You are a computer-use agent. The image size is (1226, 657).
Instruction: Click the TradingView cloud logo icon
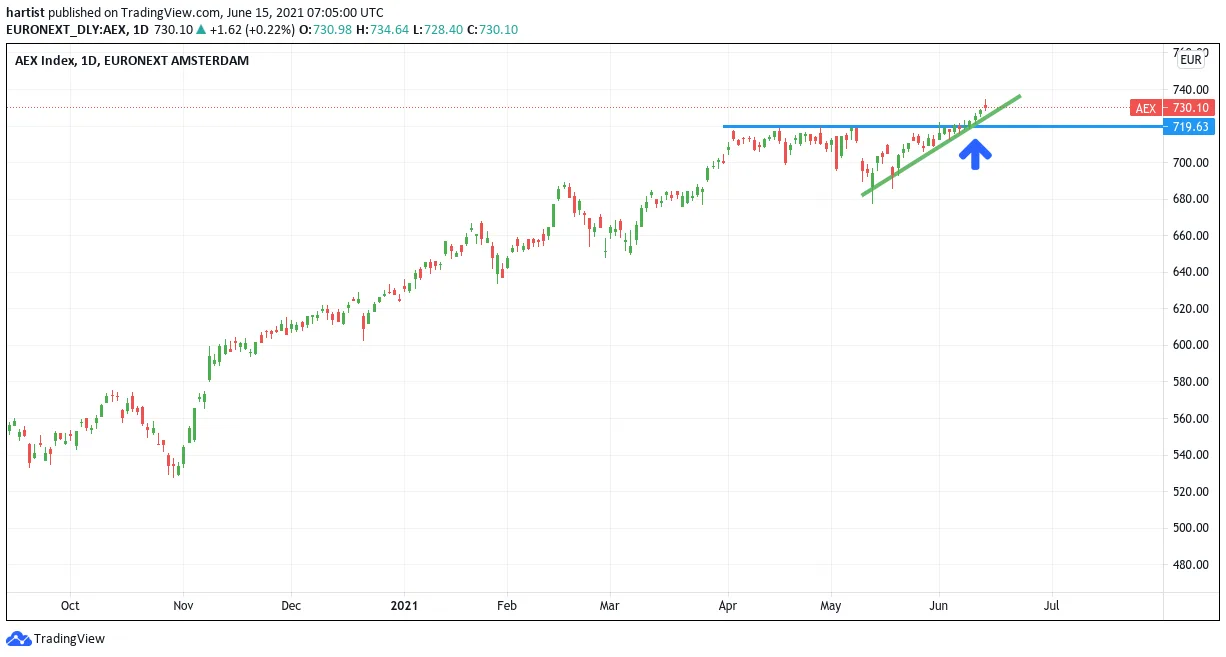click(19, 638)
